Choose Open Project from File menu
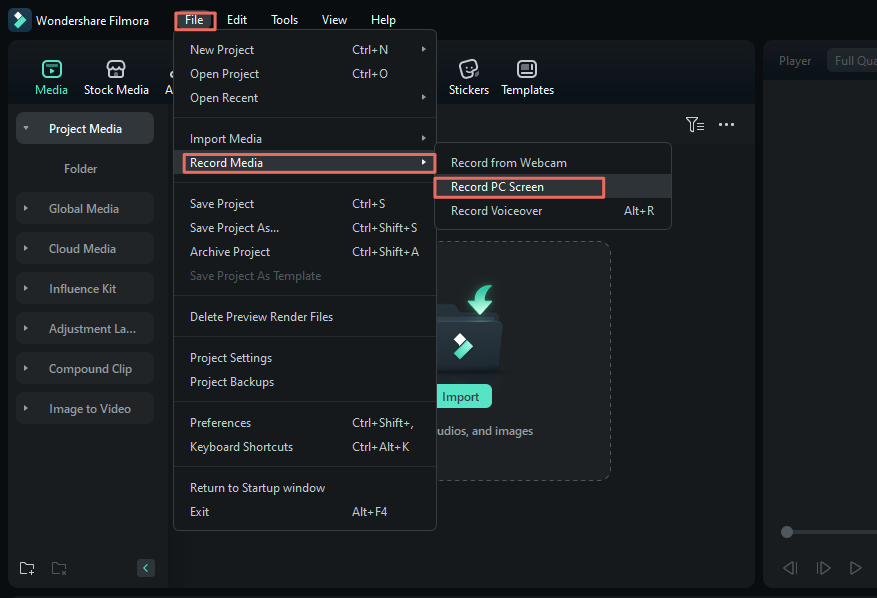 [305, 74]
